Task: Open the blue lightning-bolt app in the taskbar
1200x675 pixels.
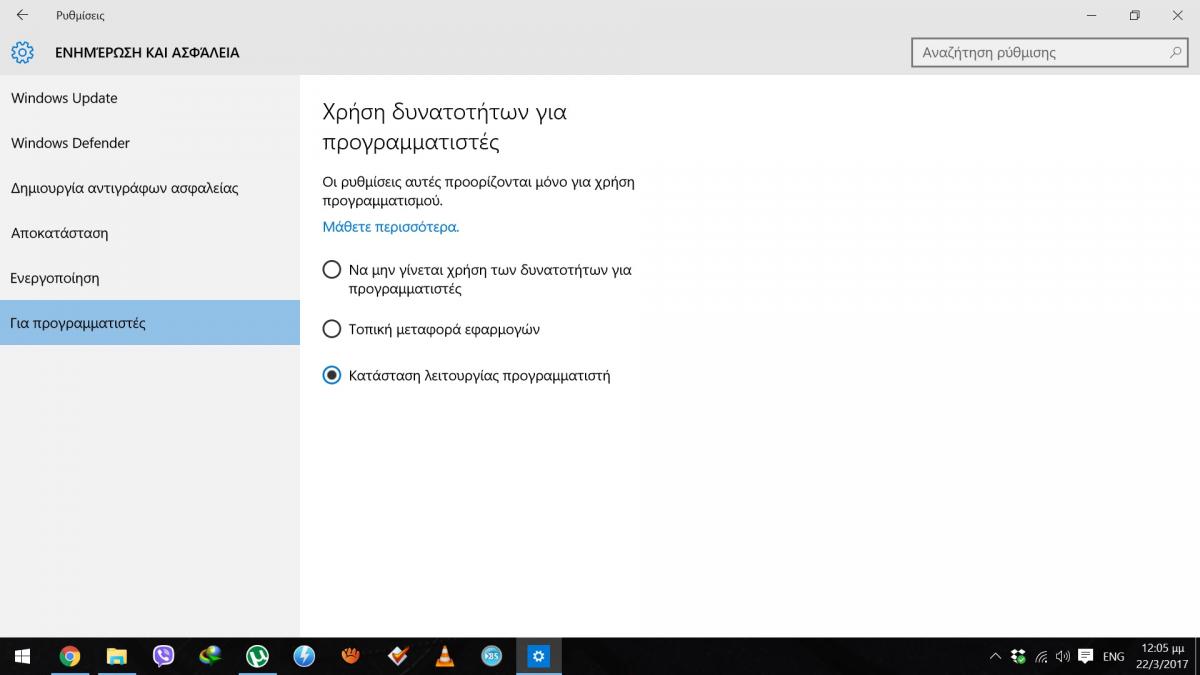Action: 304,656
